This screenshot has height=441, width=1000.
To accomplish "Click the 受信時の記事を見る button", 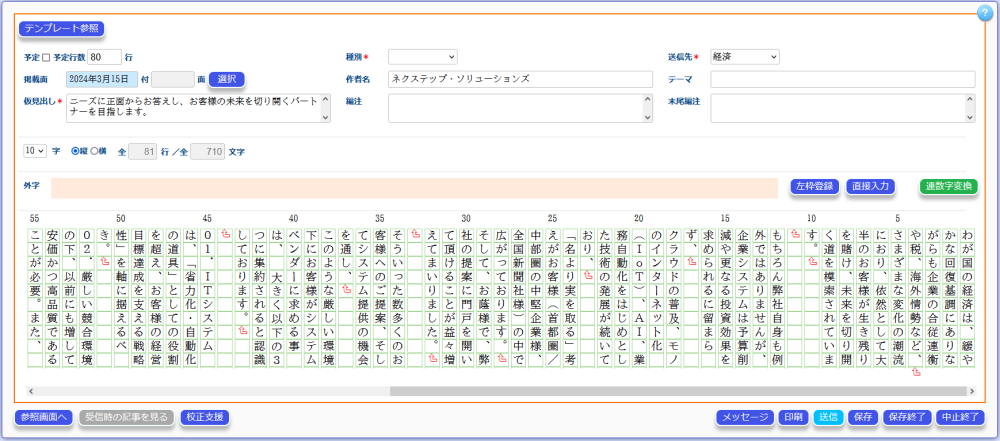I will click(x=126, y=417).
